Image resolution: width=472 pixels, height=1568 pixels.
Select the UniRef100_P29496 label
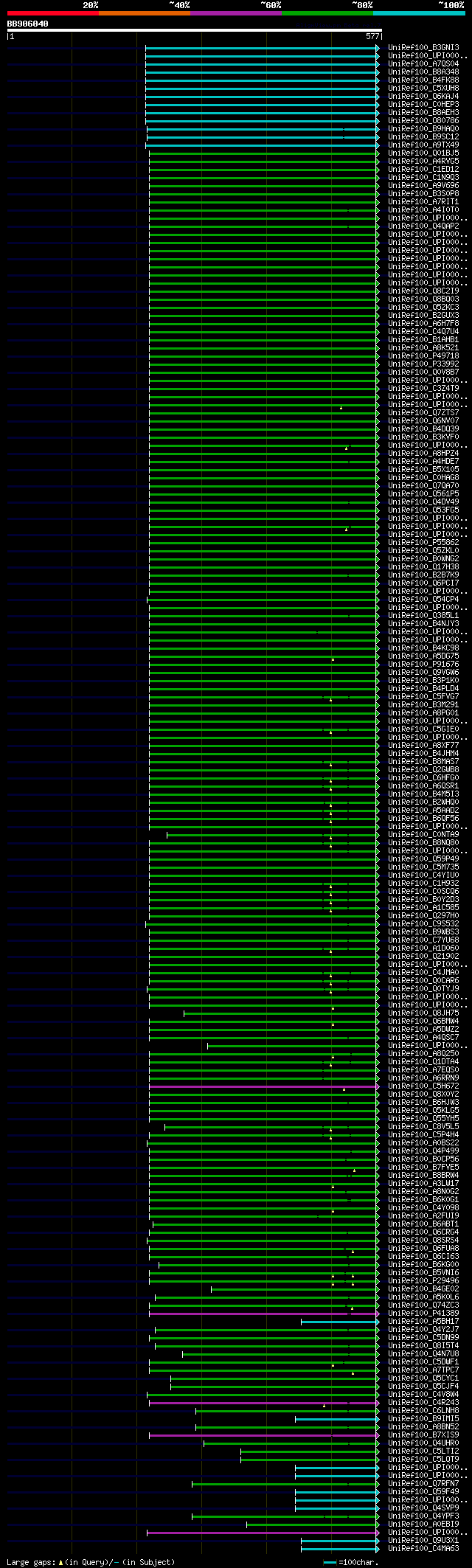click(x=423, y=1281)
